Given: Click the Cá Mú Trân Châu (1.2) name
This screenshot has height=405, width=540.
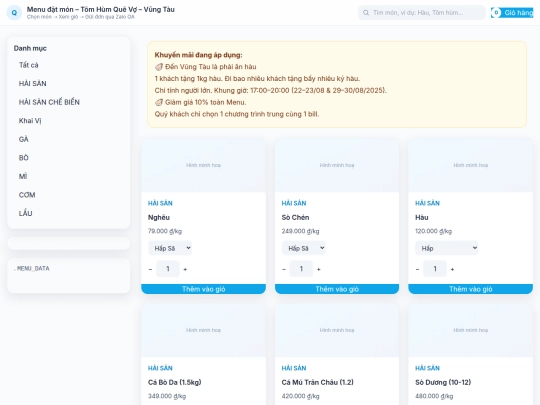Looking at the screenshot, I should [x=318, y=382].
